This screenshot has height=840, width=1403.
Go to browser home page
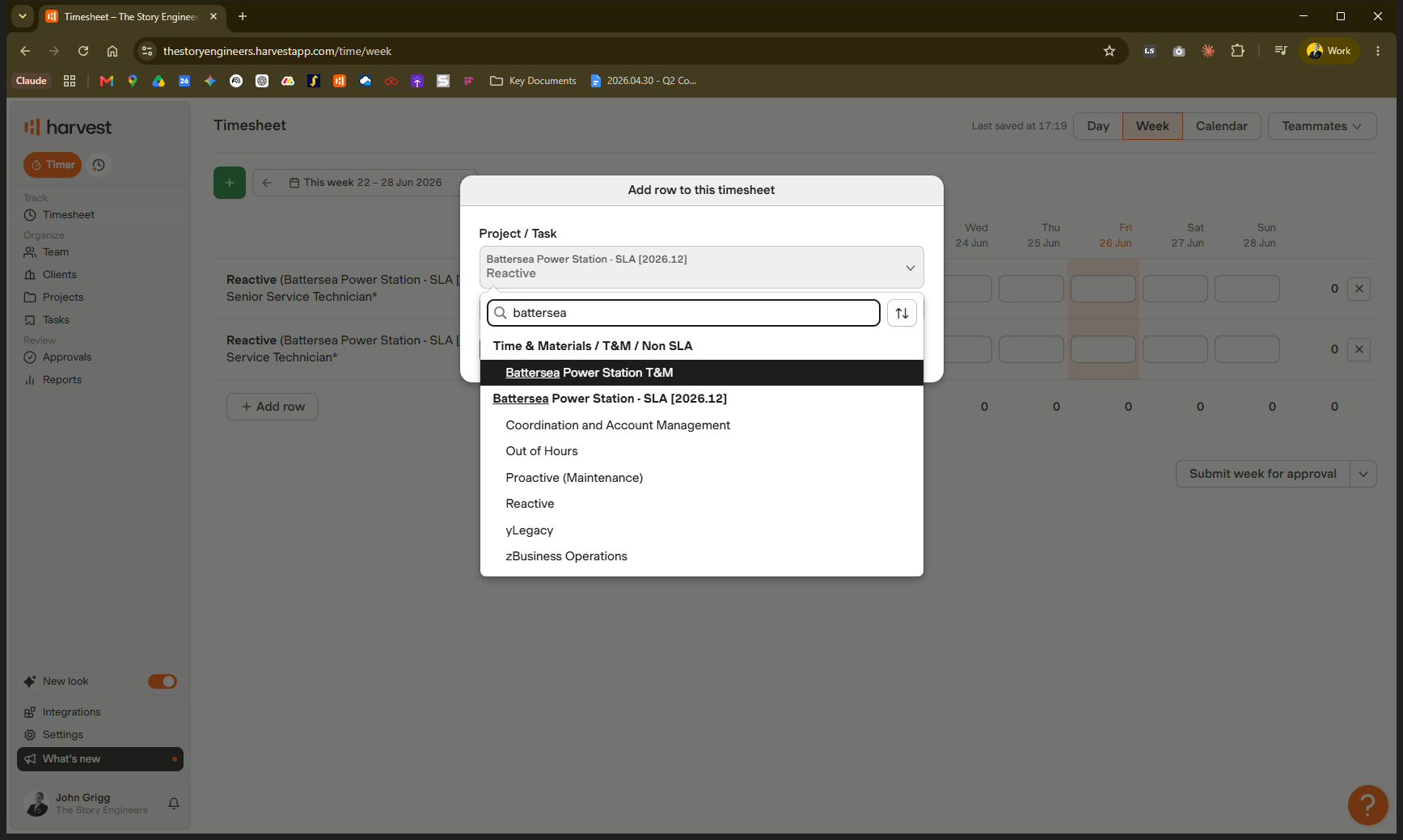112,51
